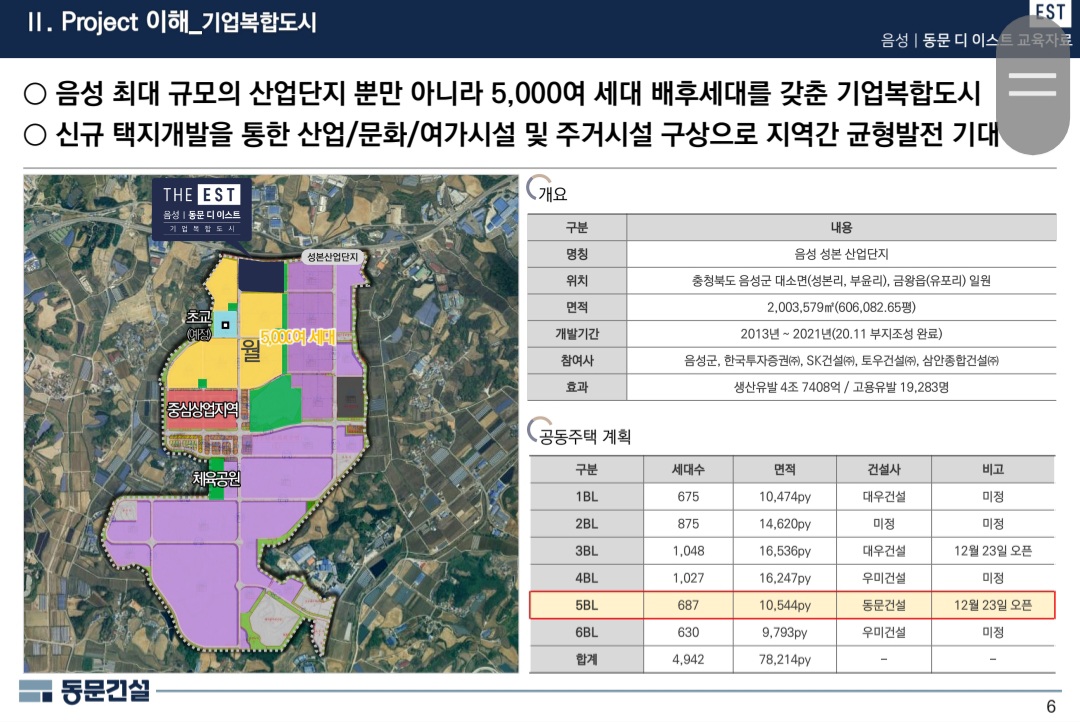Click 5BL row 12월 23일 오픈 cell
The image size is (1080, 722).
[993, 605]
